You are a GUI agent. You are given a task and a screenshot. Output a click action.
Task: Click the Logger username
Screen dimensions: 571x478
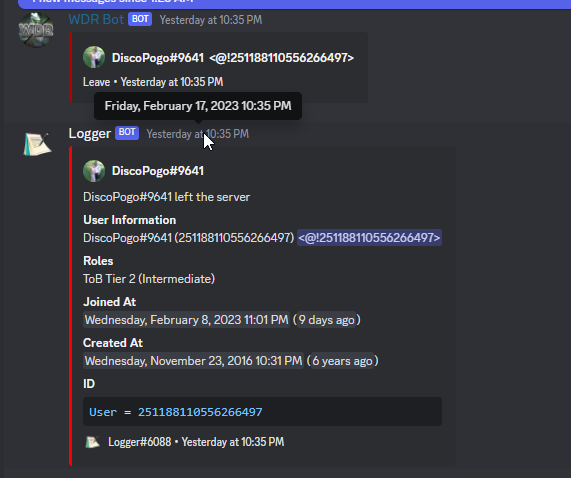pyautogui.click(x=90, y=134)
